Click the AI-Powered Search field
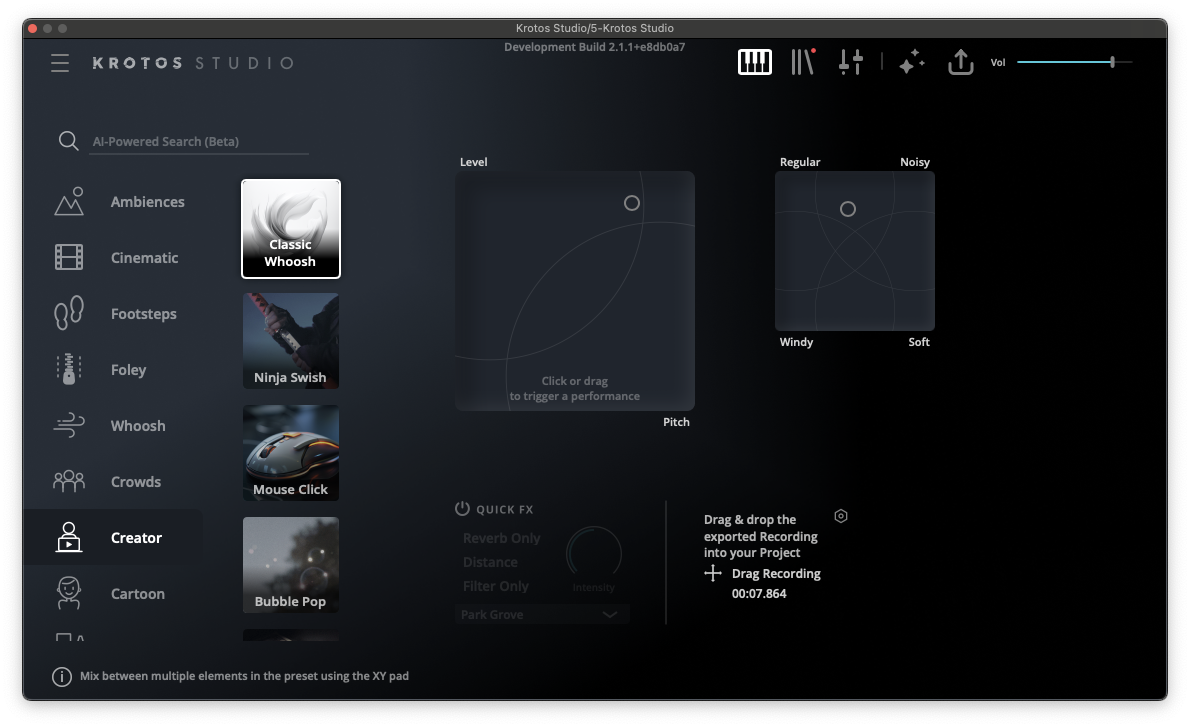The height and width of the screenshot is (727, 1190). [199, 142]
